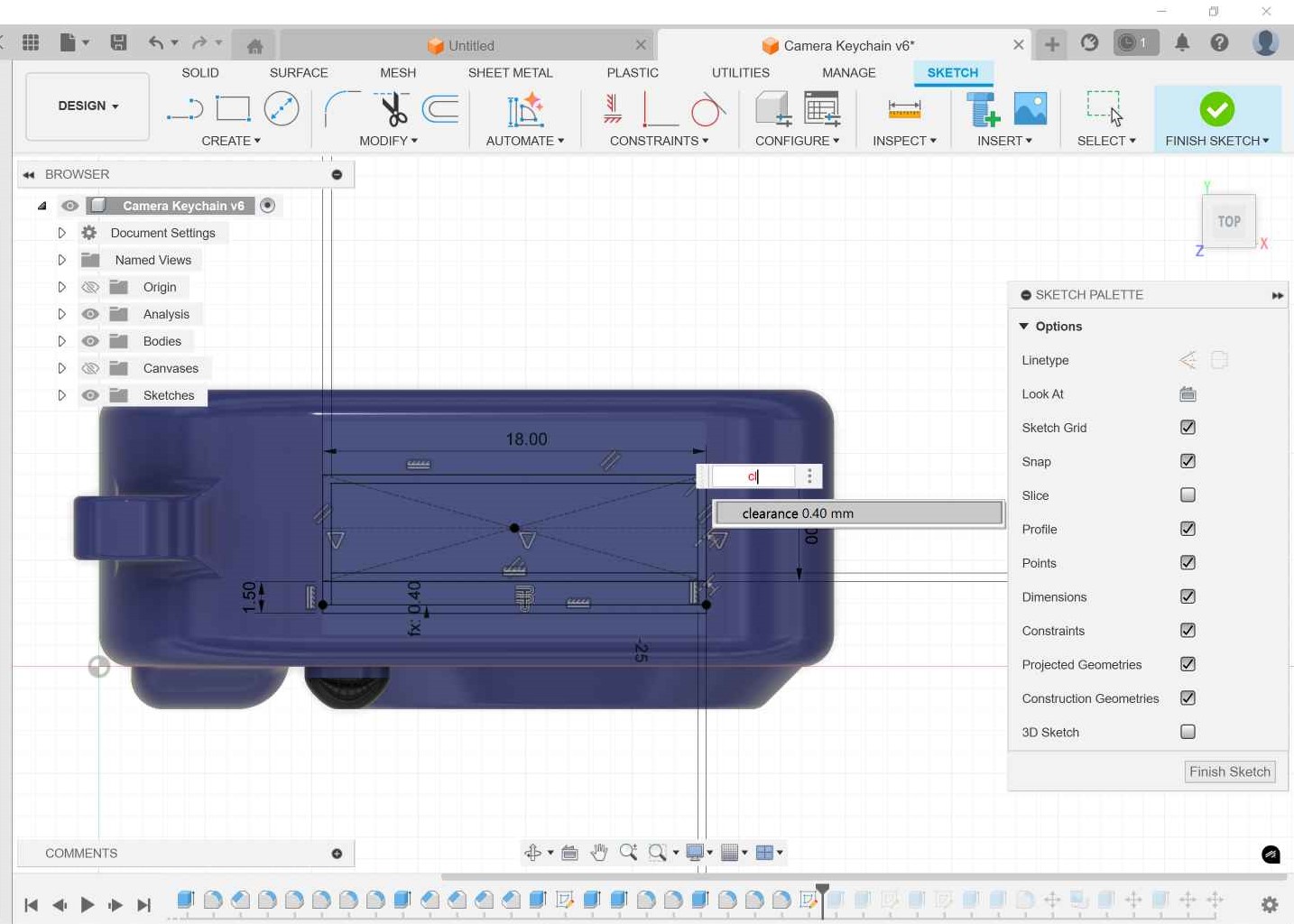1294x924 pixels.
Task: Open the DESIGN workspace dropdown
Action: point(88,106)
